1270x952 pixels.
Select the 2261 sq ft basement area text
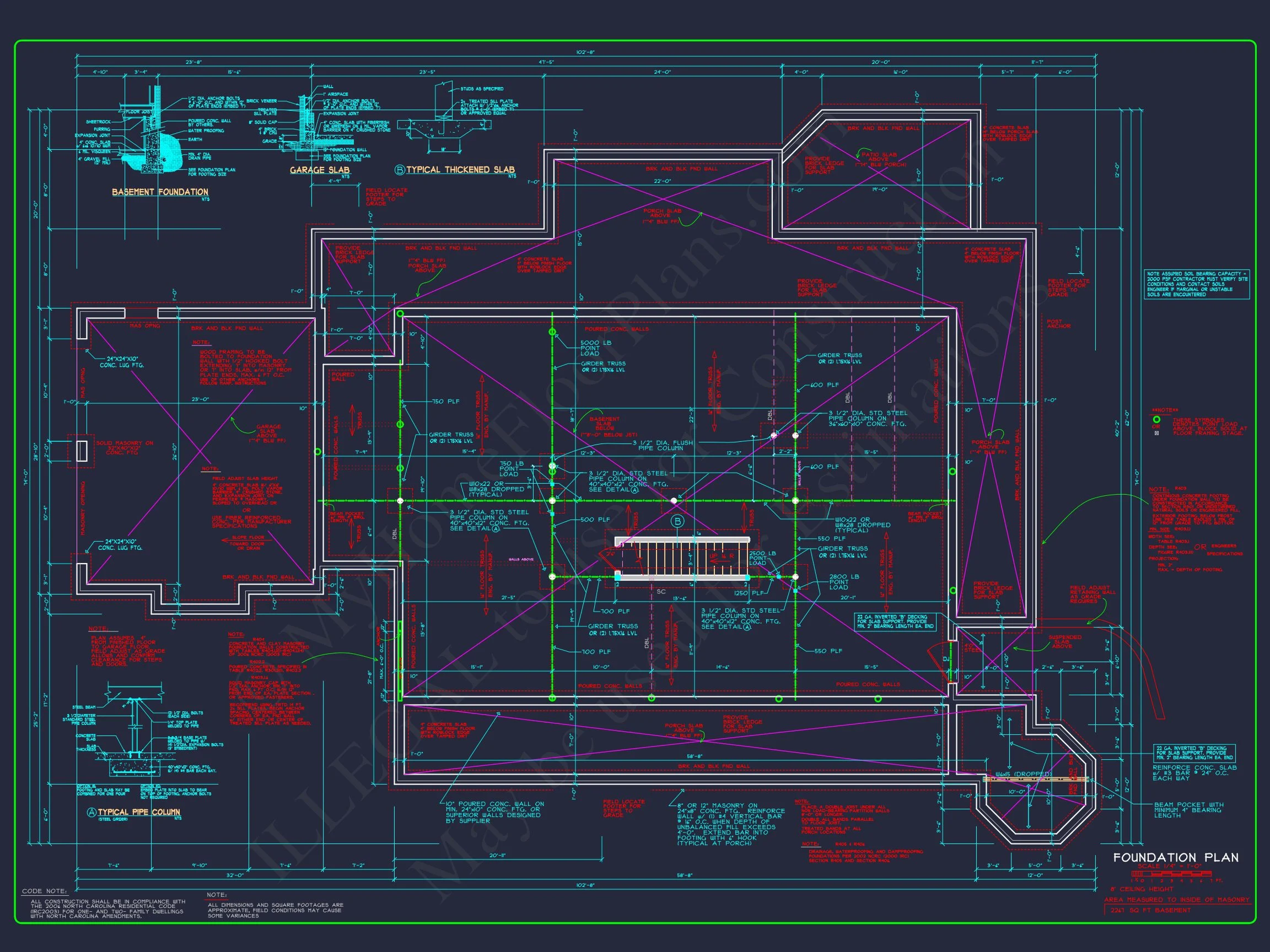[1150, 910]
